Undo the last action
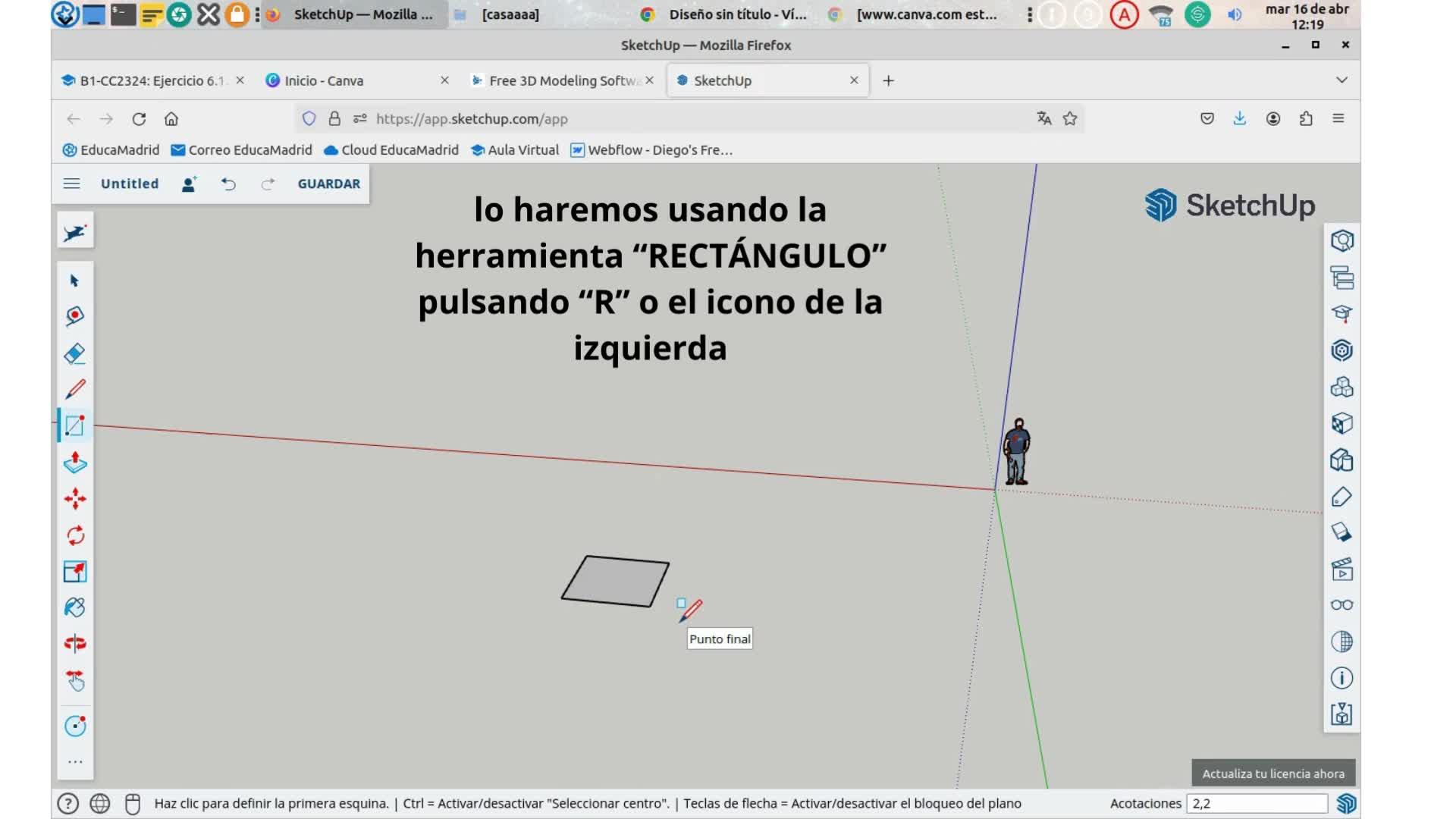 228,184
